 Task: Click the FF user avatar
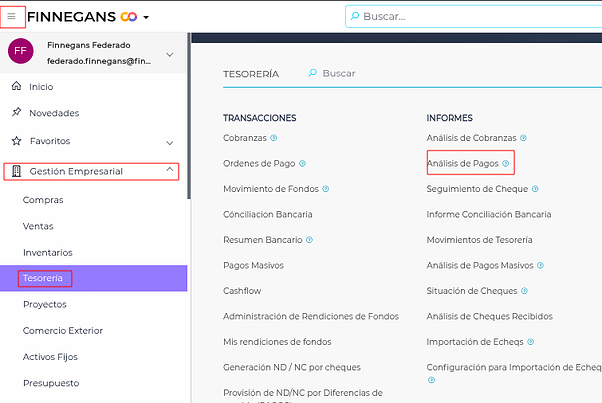click(x=21, y=51)
